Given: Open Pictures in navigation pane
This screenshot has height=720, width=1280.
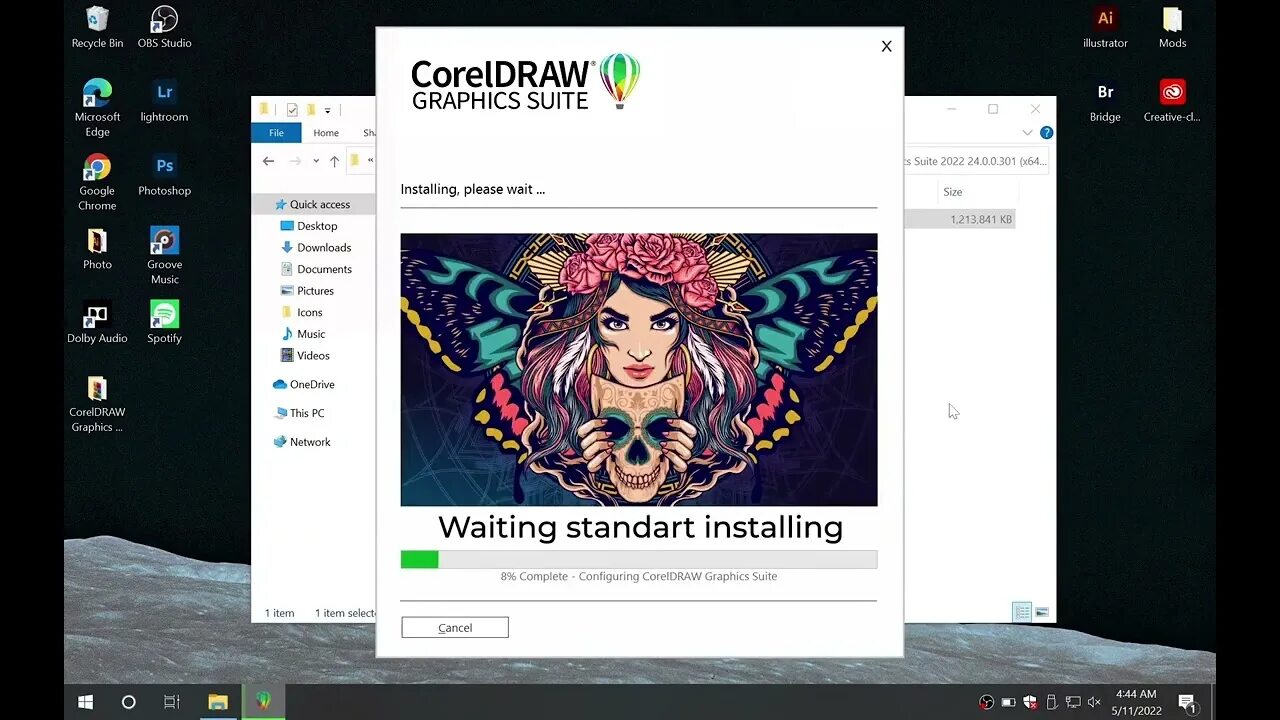Looking at the screenshot, I should (x=307, y=291).
